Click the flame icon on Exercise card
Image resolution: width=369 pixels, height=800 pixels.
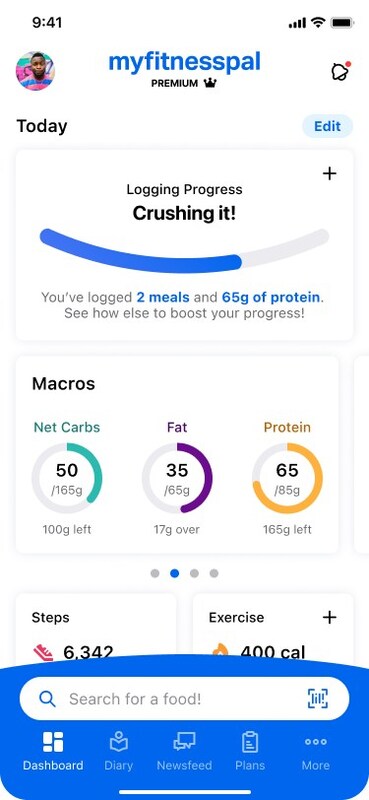[x=220, y=653]
